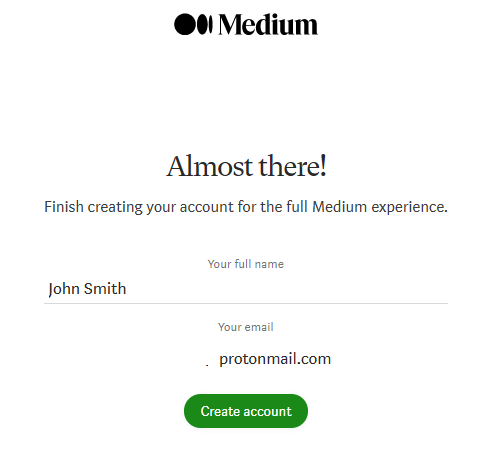Screen dimensions: 495x454
Task: Click the Medium wordmark text
Action: point(268,25)
